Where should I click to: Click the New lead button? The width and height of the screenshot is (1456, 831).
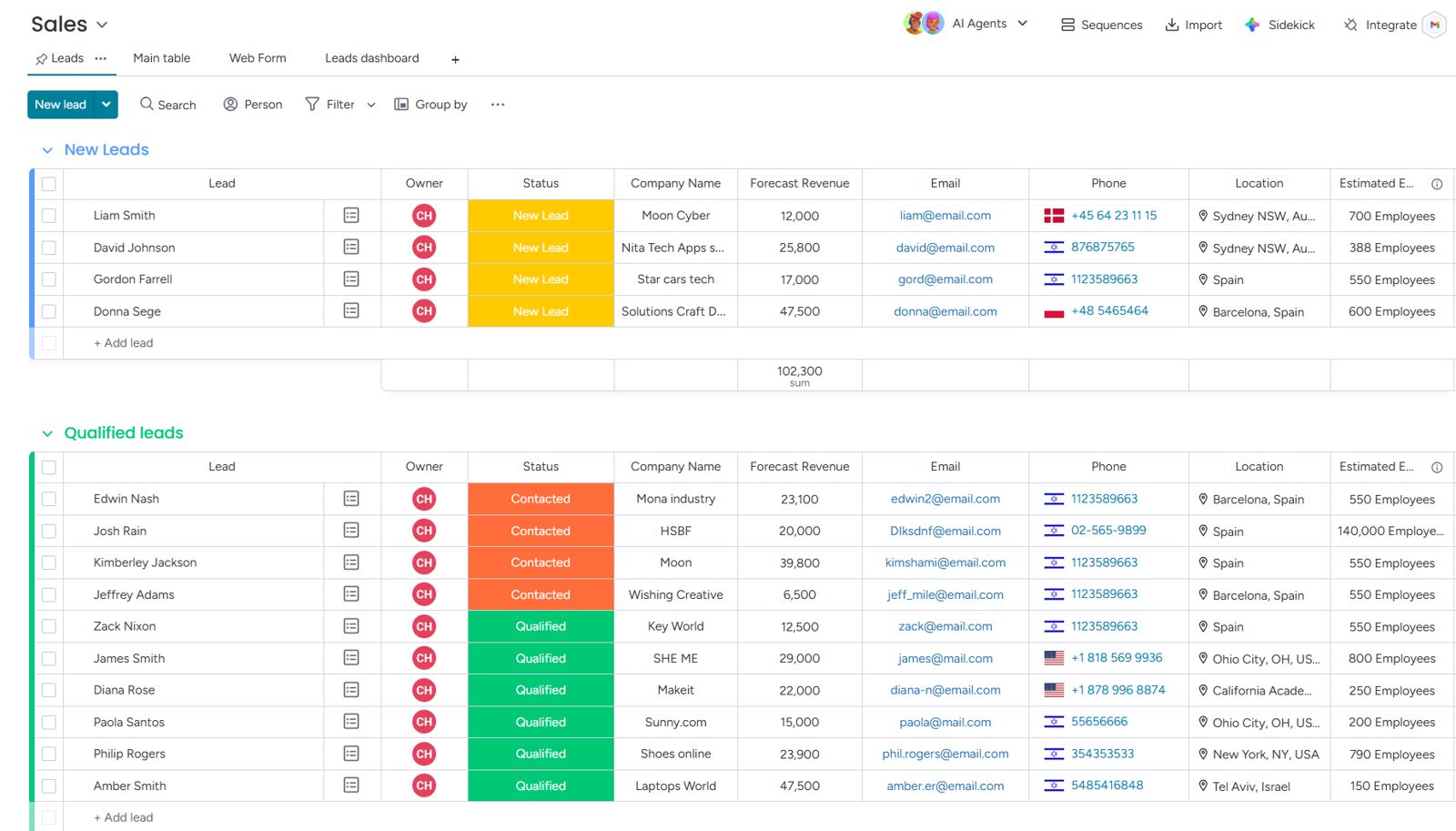(x=61, y=105)
